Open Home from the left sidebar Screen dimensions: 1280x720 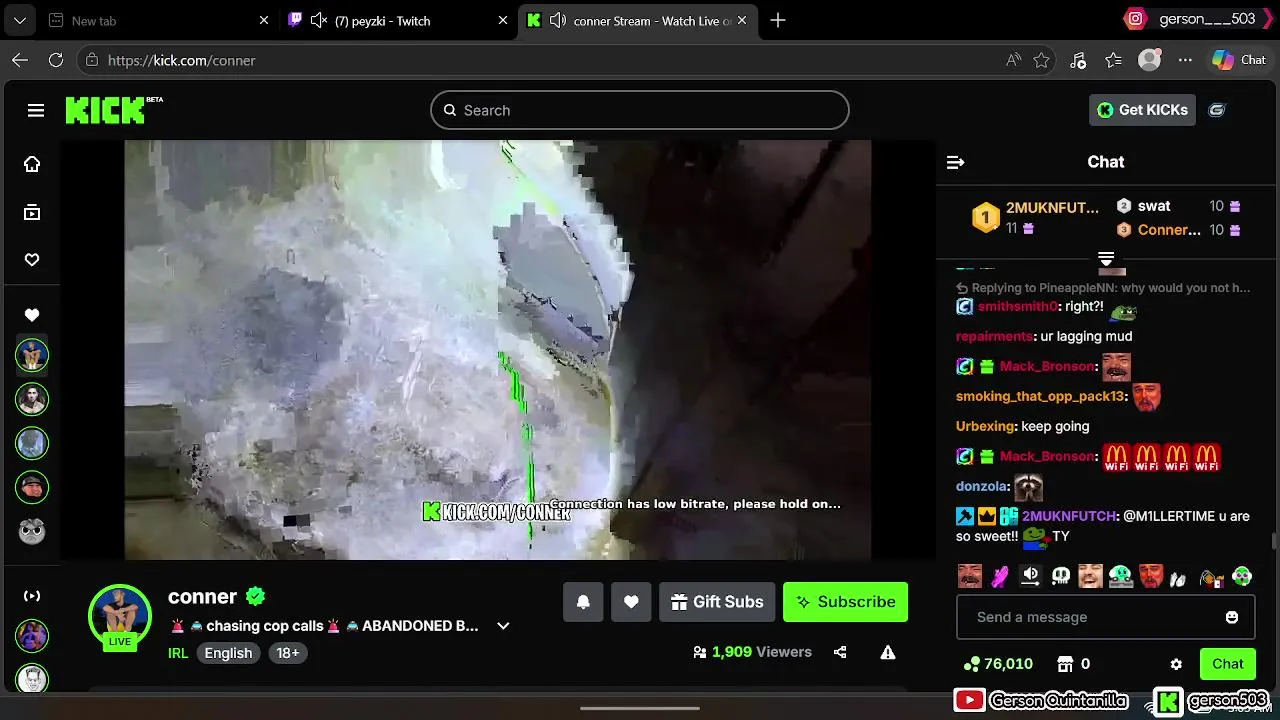[32, 164]
